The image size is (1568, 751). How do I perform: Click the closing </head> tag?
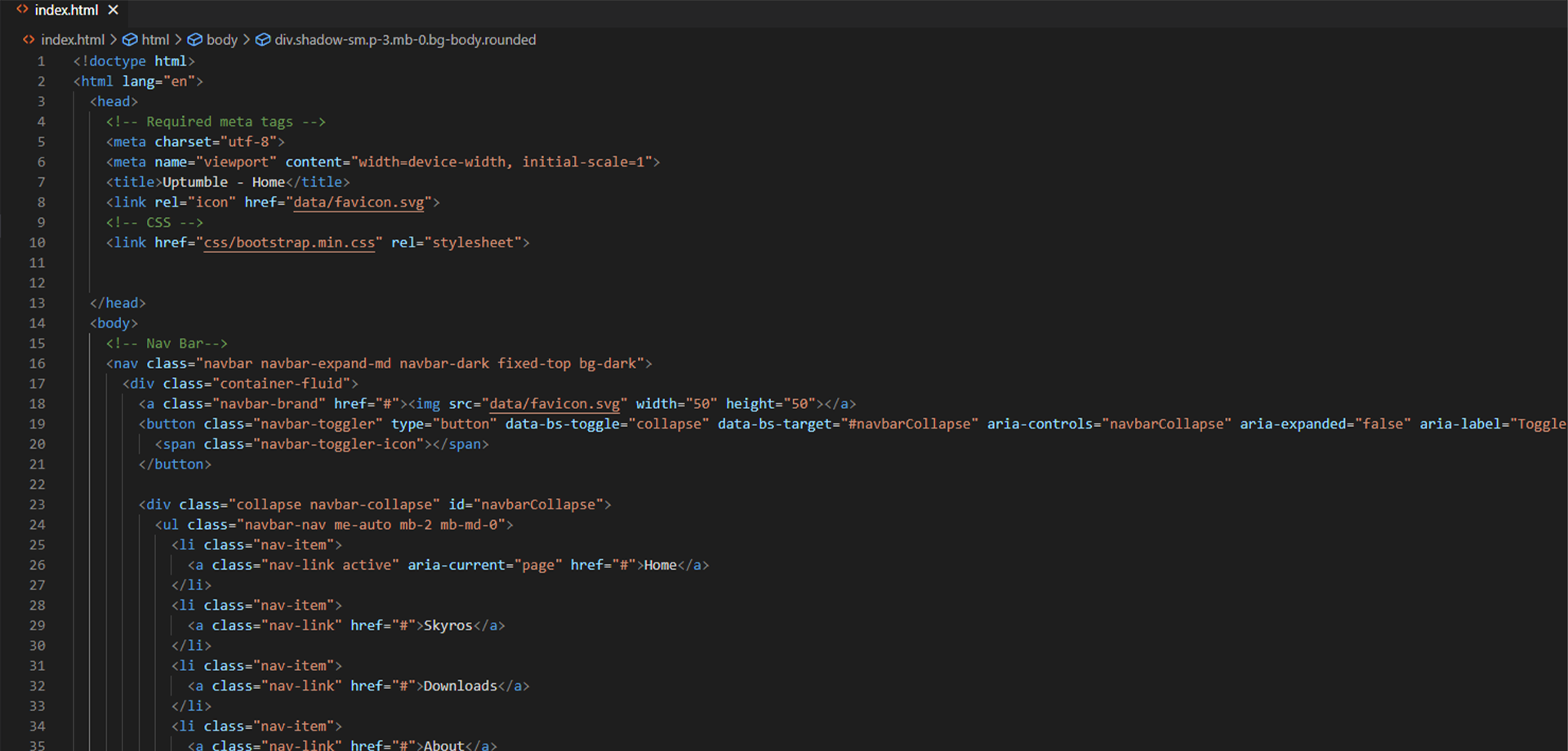pos(118,303)
